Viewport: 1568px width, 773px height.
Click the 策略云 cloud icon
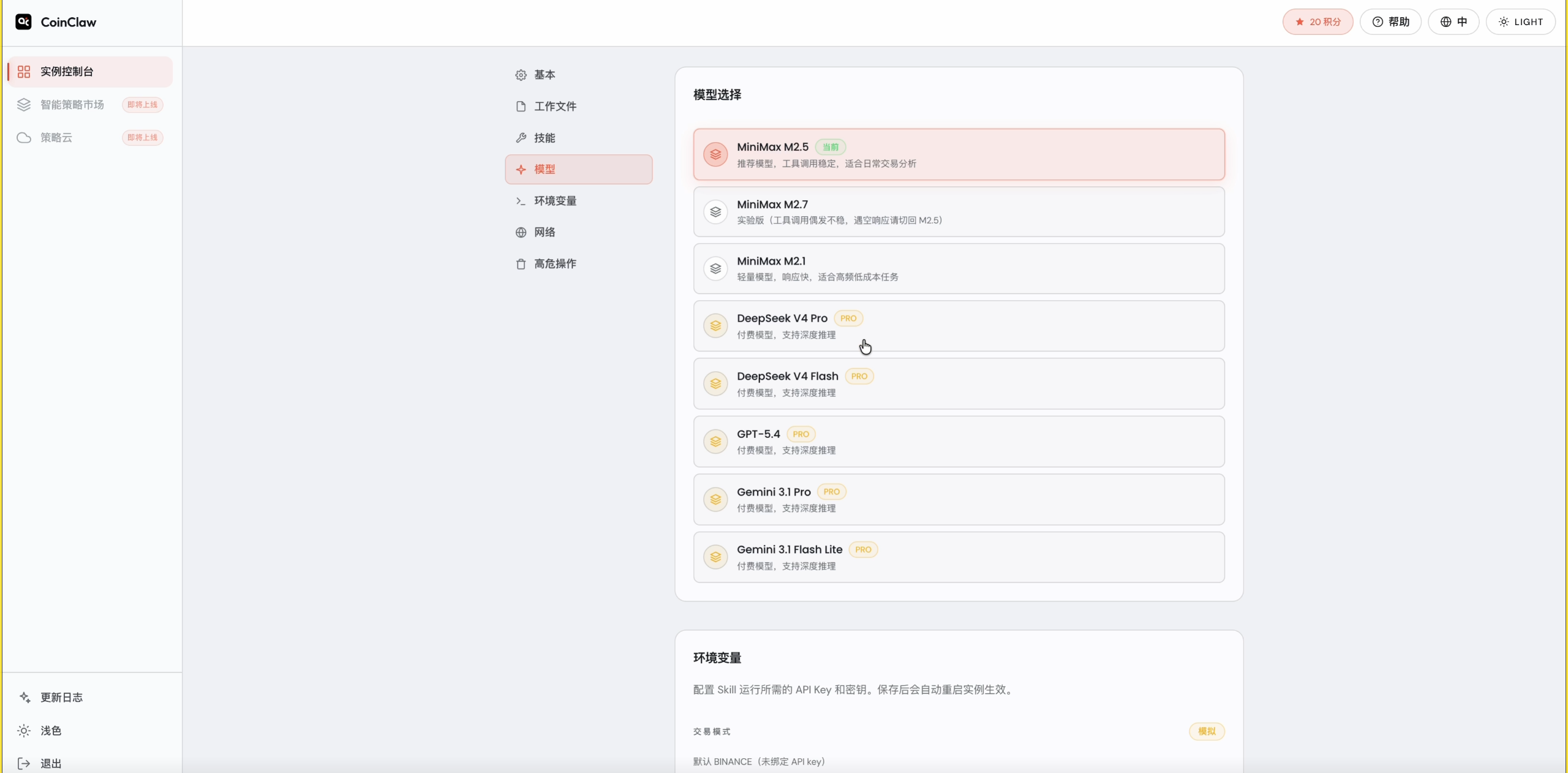click(24, 138)
